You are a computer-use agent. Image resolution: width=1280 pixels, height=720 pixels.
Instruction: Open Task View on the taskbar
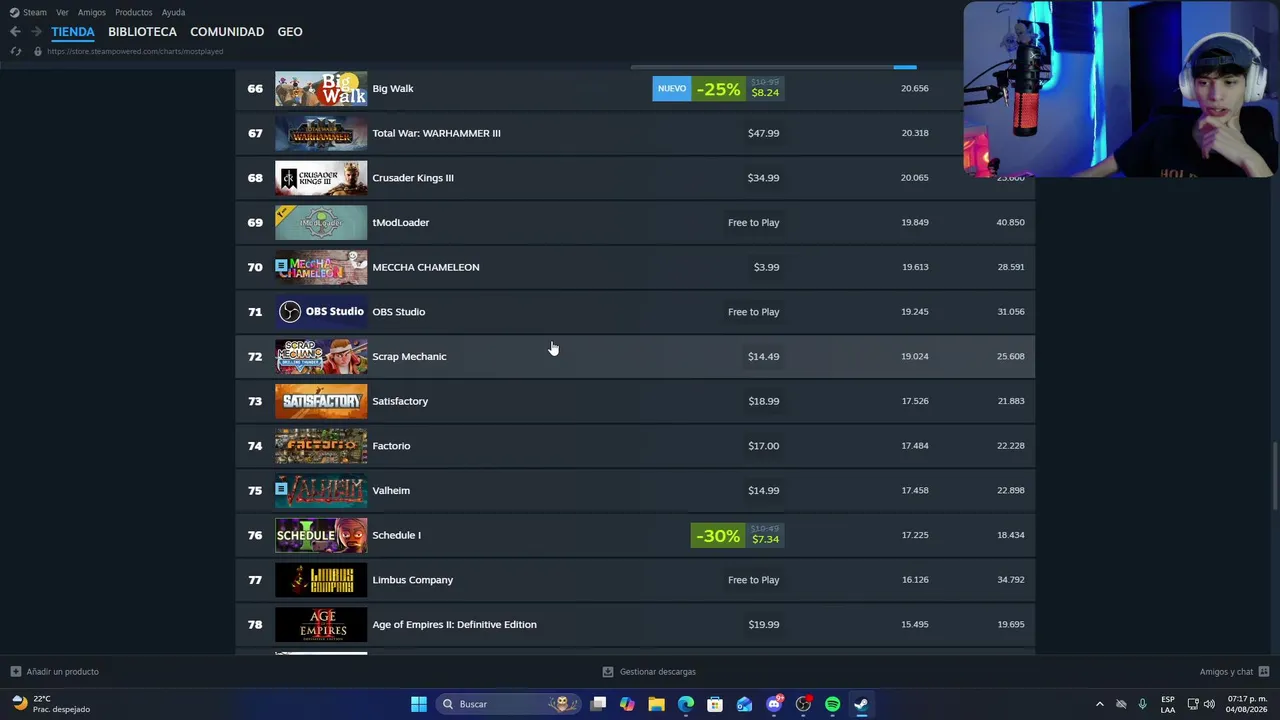[x=598, y=704]
